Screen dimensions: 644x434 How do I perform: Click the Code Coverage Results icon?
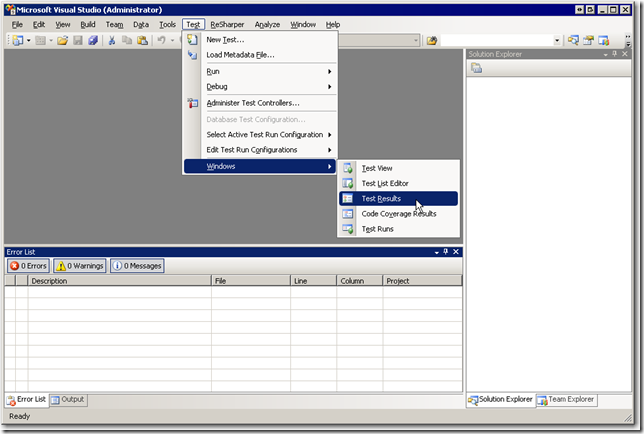coord(348,214)
